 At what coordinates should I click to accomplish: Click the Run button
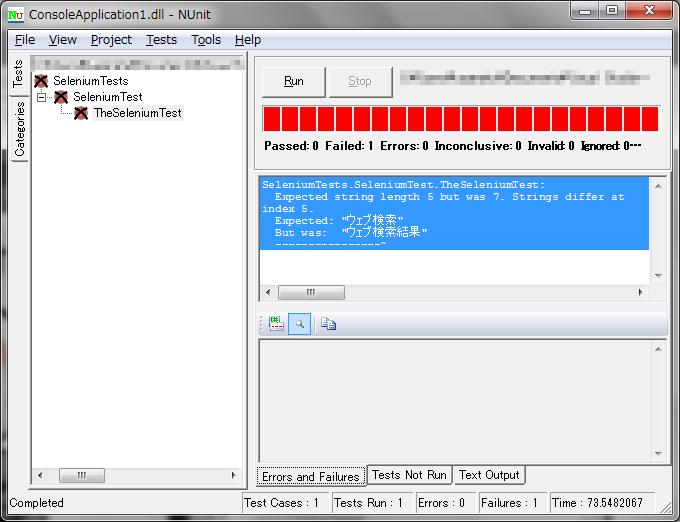point(294,82)
